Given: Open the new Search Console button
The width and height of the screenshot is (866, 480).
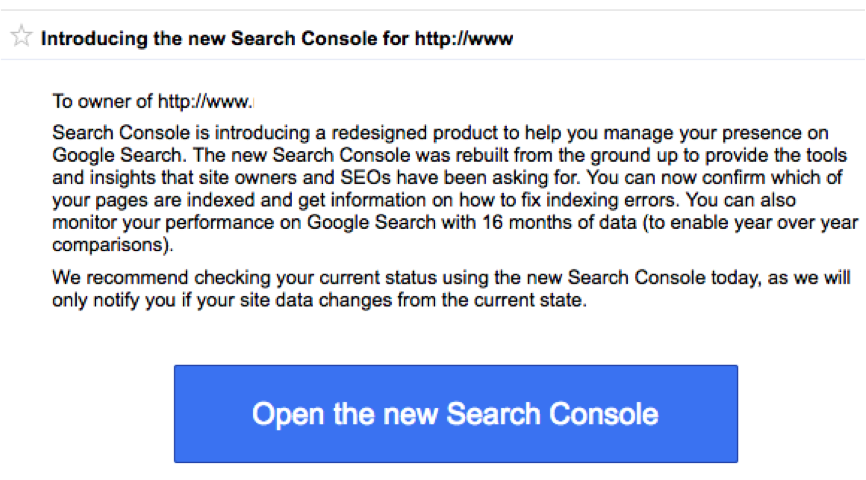Looking at the screenshot, I should (x=456, y=414).
